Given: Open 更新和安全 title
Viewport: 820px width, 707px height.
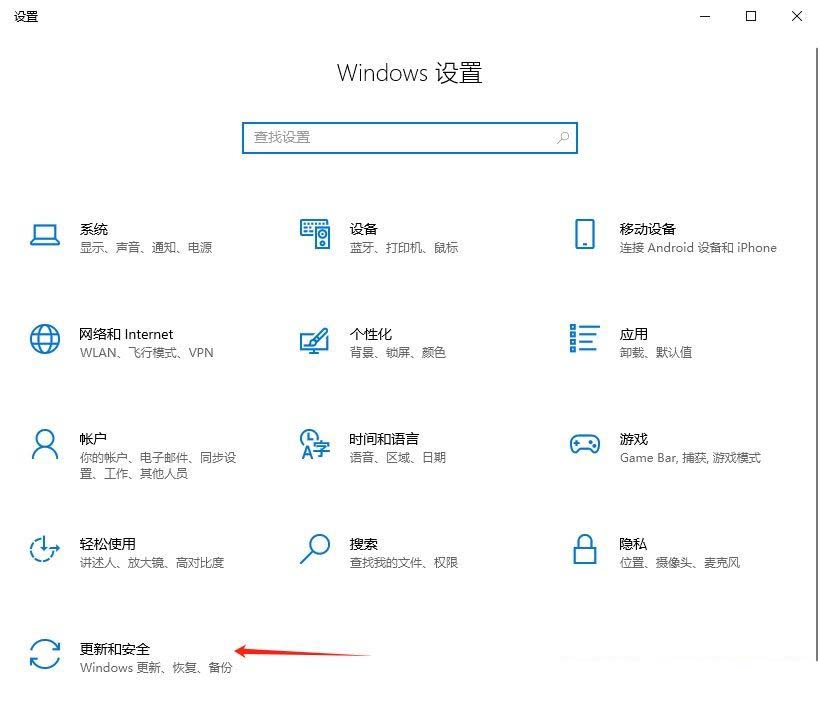Looking at the screenshot, I should click(x=115, y=649).
